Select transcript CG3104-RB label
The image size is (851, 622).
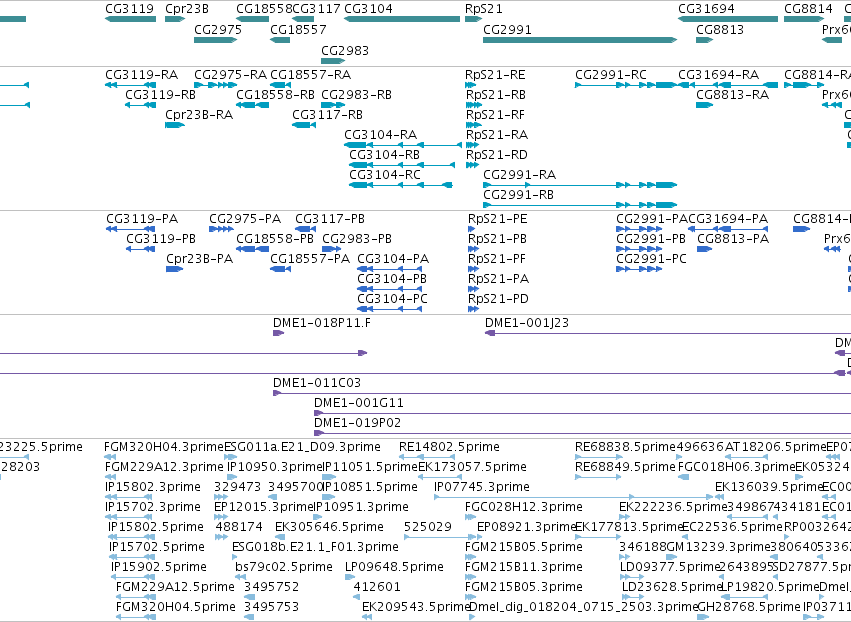(384, 155)
